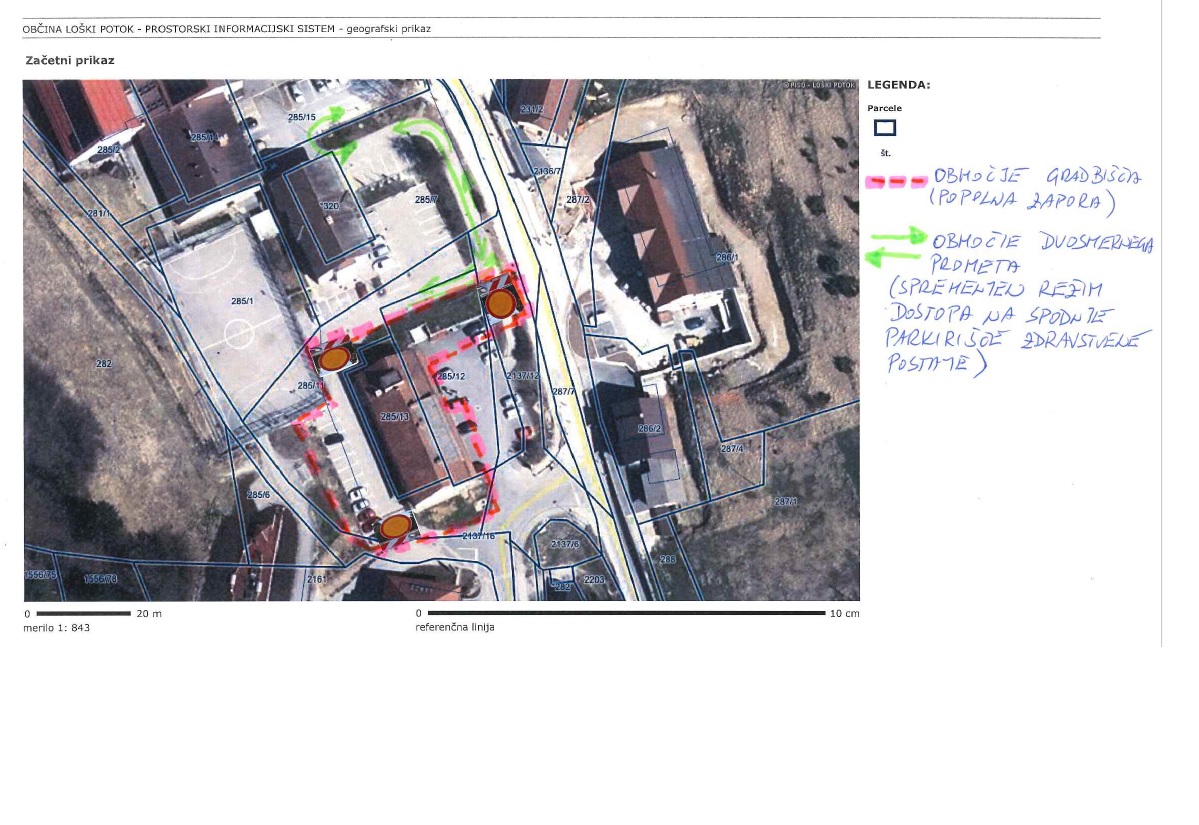Click parcel label 286/1 on large building

point(726,258)
